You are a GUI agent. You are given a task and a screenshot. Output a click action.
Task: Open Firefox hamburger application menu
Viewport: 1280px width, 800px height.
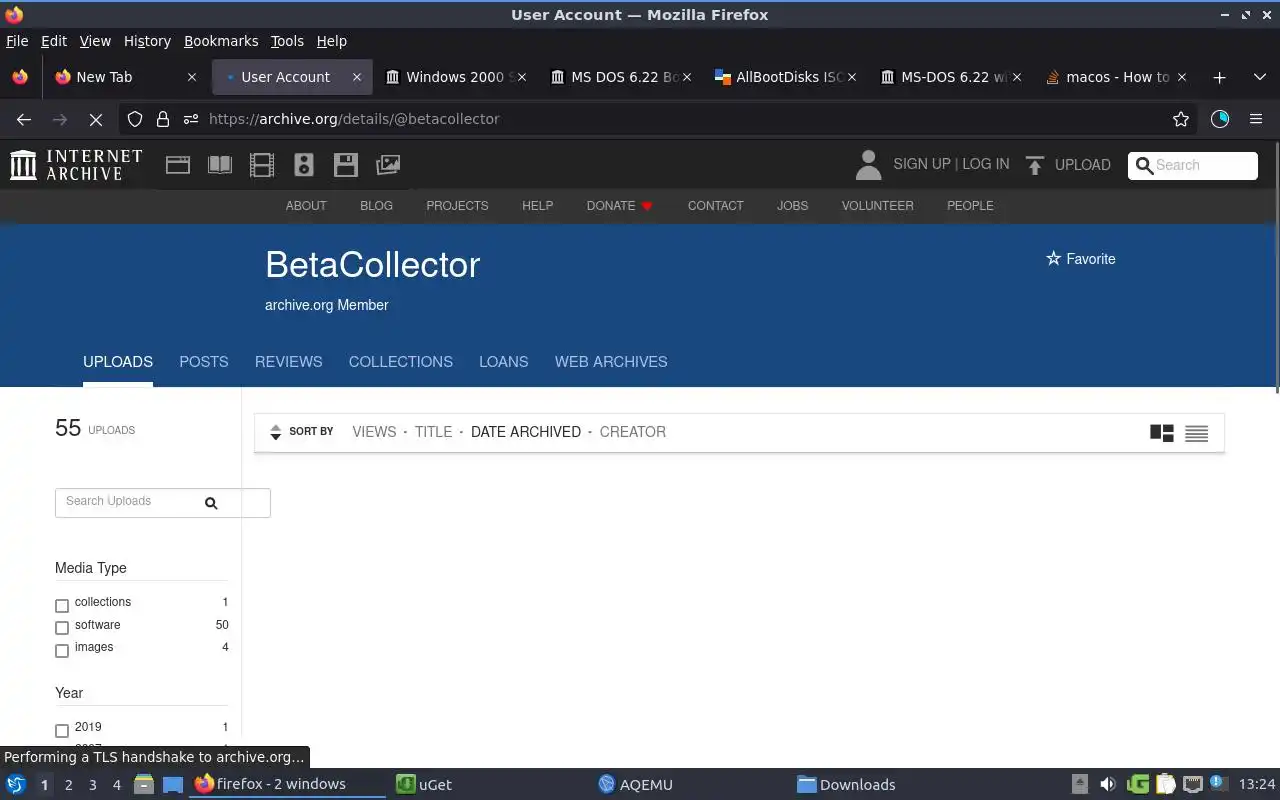(x=1256, y=119)
